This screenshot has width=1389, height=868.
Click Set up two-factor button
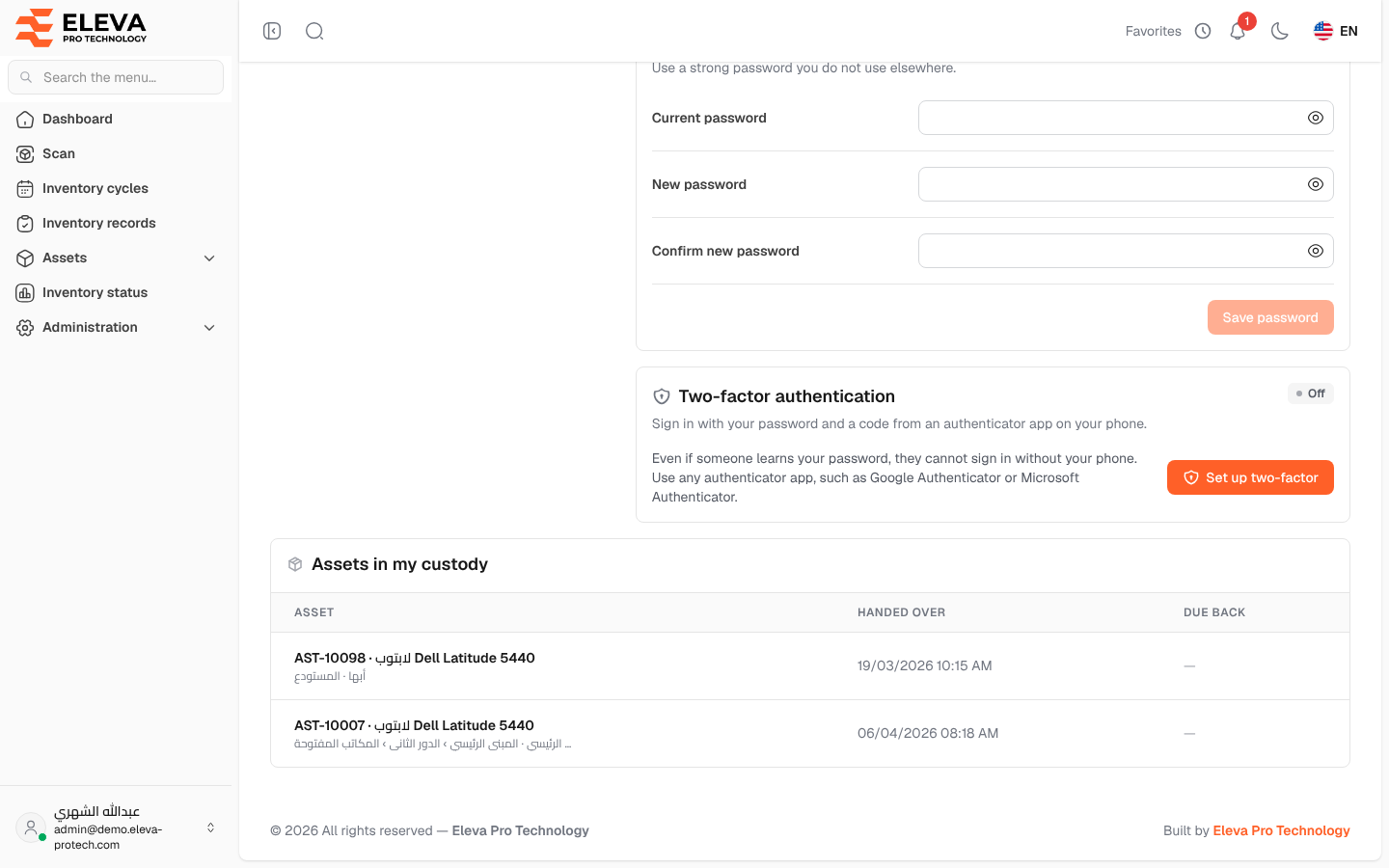pyautogui.click(x=1250, y=477)
